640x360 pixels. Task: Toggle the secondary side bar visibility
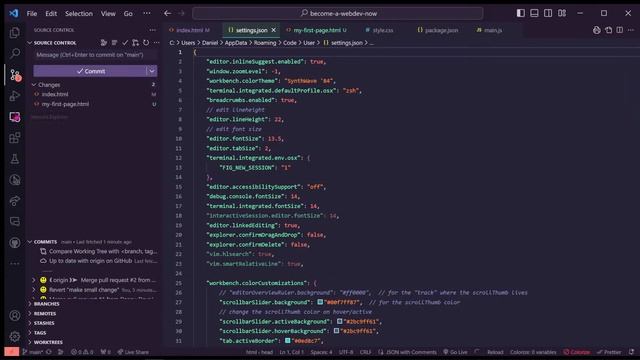click(548, 13)
